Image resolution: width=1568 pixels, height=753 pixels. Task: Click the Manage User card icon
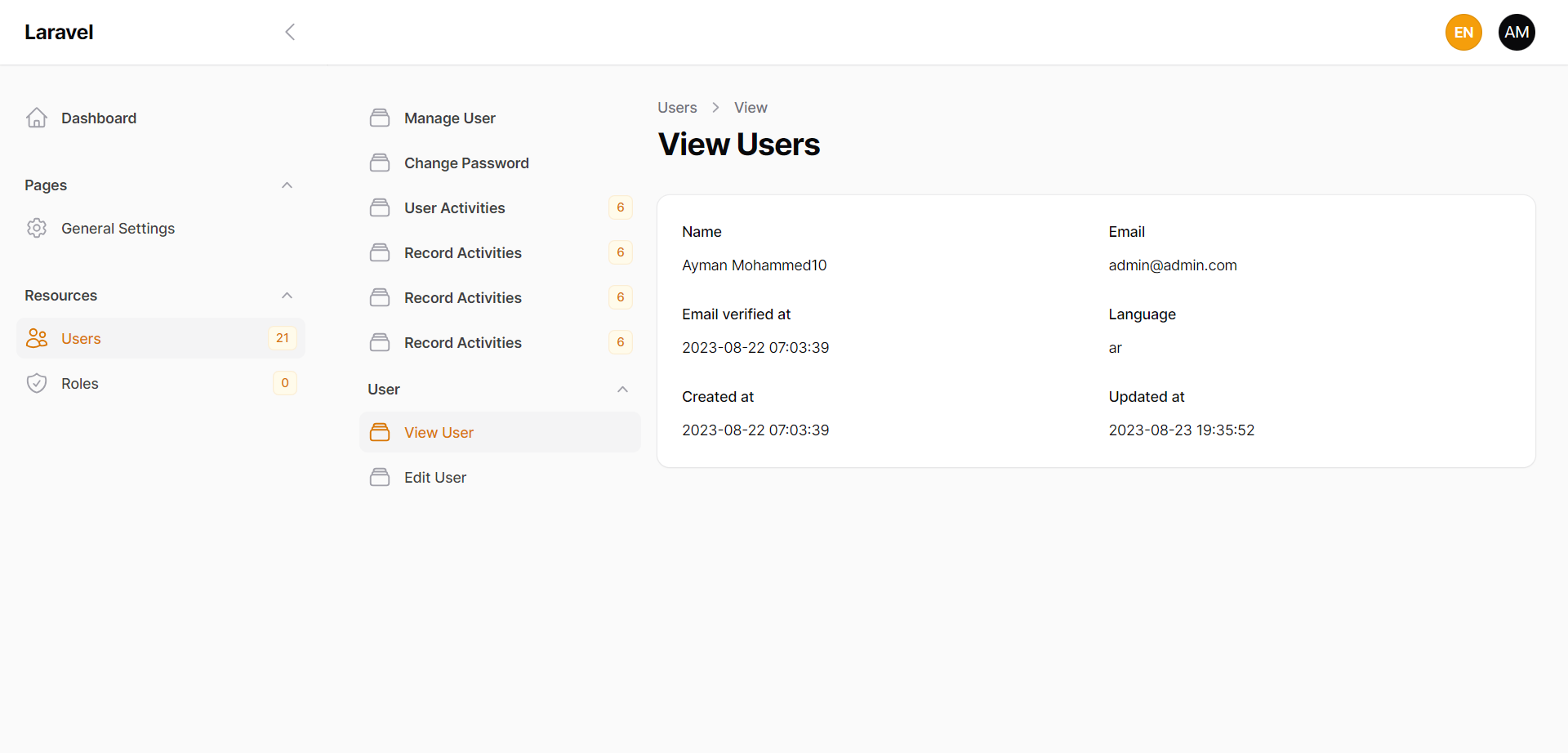[x=380, y=118]
